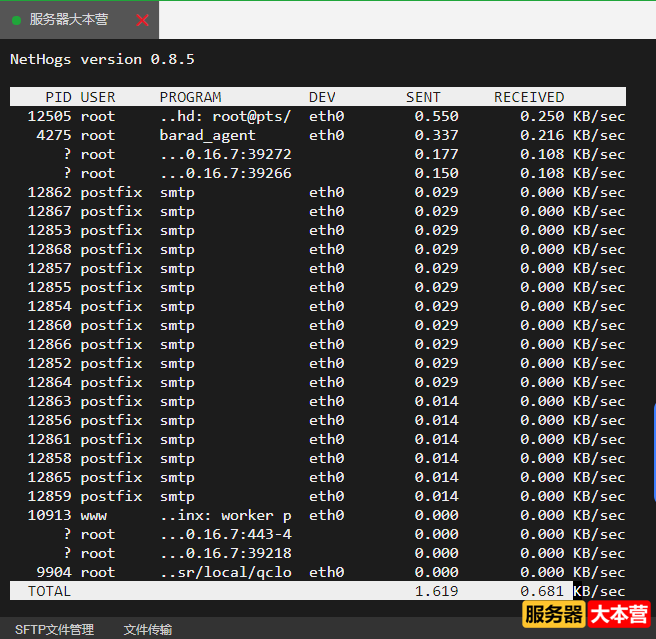Select PID 12854 postfix row
Image resolution: width=656 pixels, height=639 pixels.
pyautogui.click(x=318, y=306)
